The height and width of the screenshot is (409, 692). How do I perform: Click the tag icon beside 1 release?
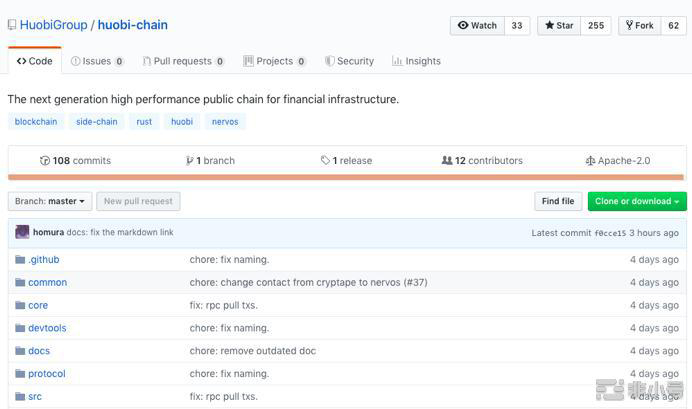click(325, 161)
